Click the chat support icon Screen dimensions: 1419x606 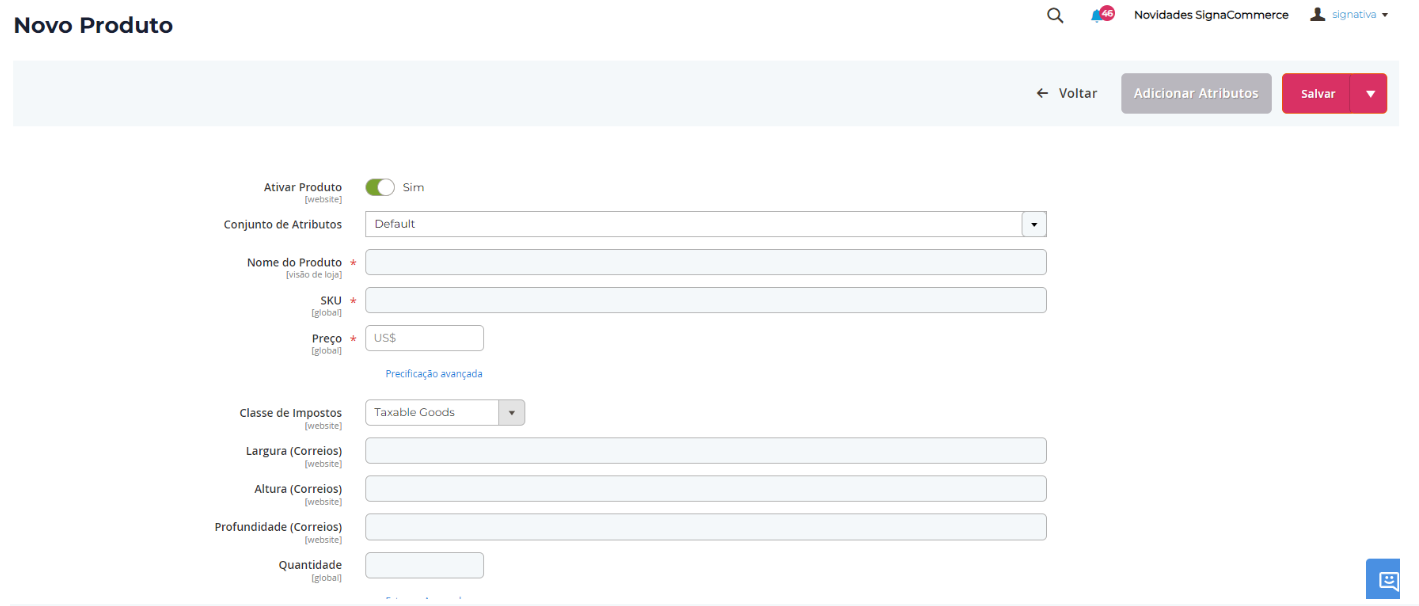(1389, 580)
